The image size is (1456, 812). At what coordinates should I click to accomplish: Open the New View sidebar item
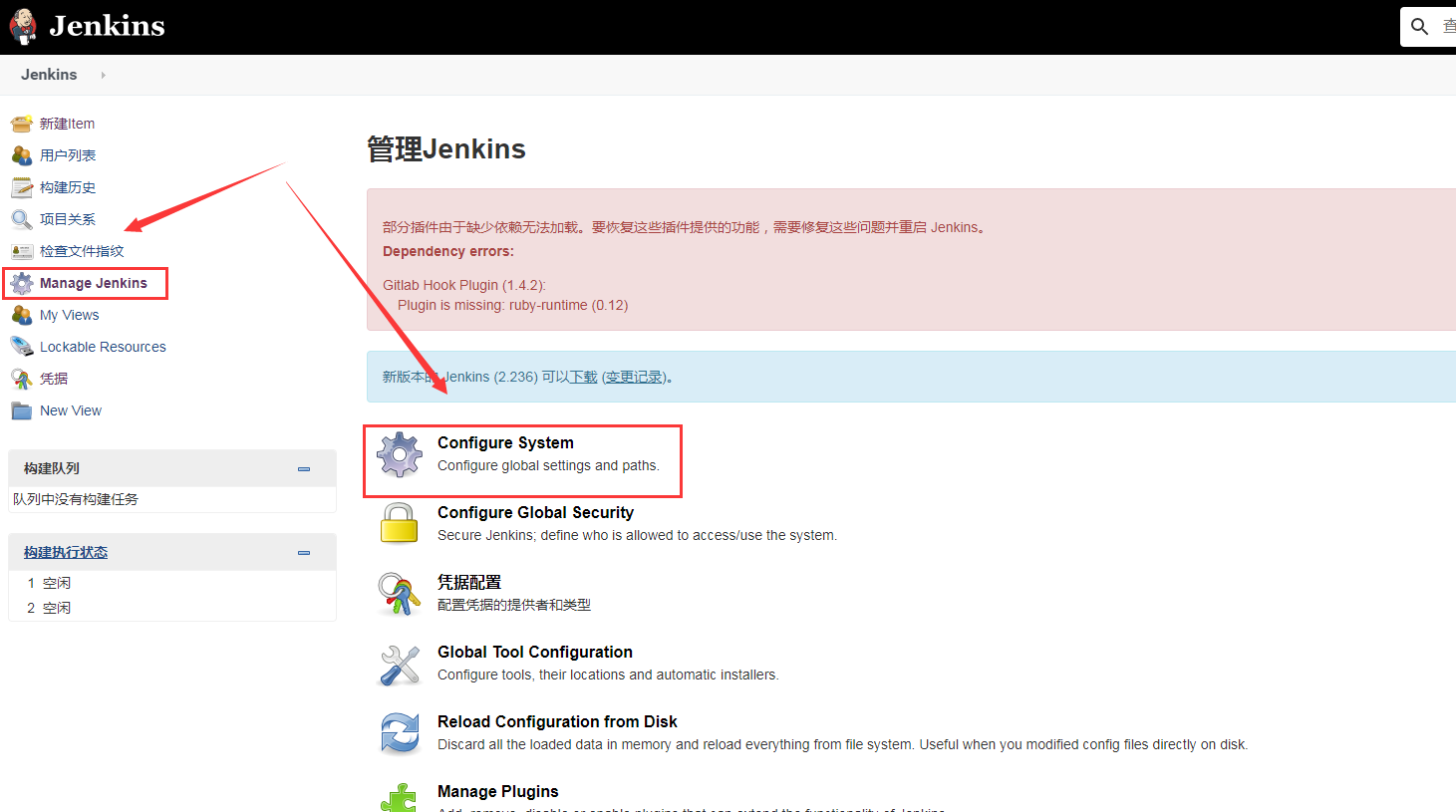point(71,410)
